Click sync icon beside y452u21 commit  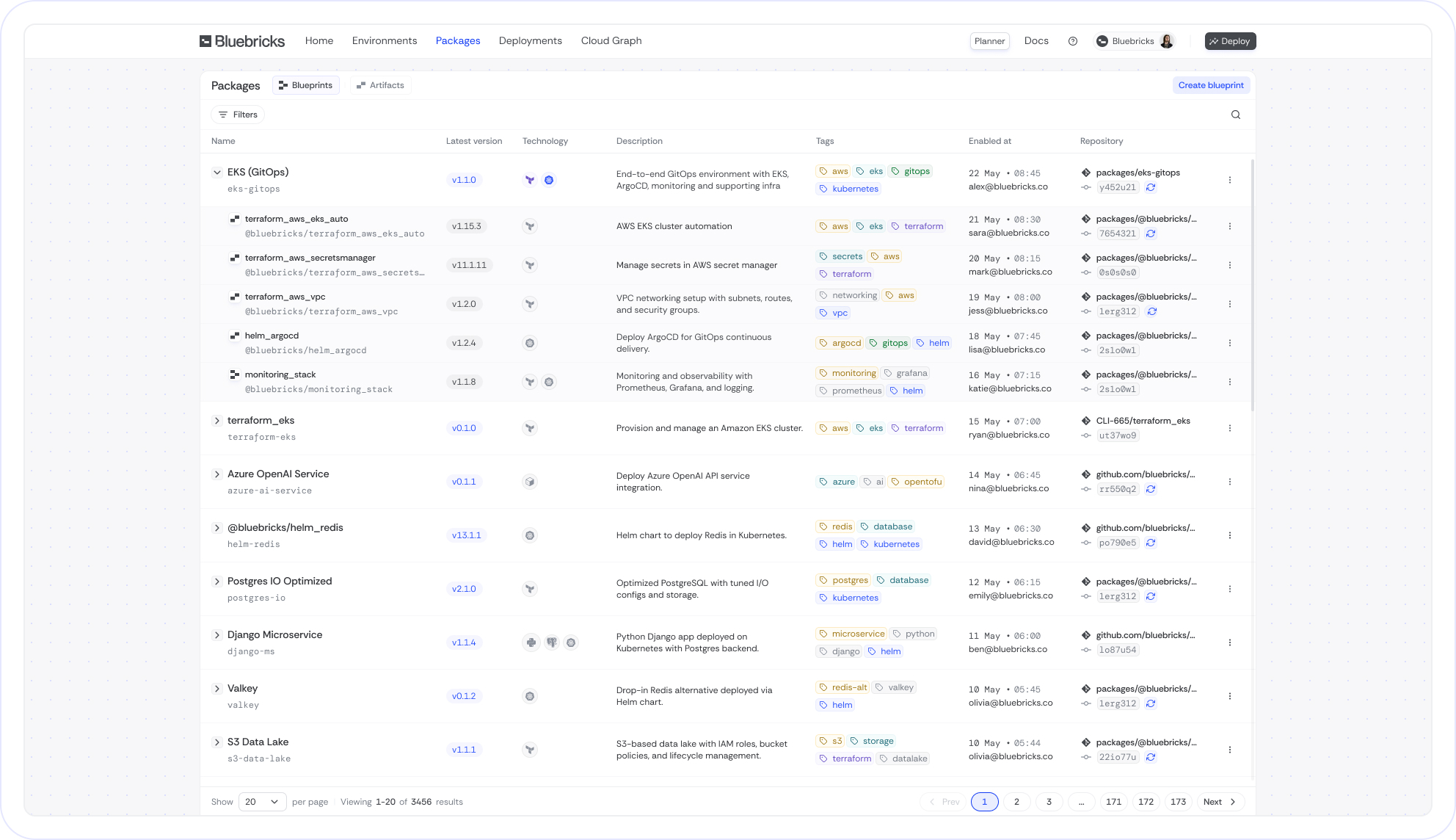(x=1151, y=187)
